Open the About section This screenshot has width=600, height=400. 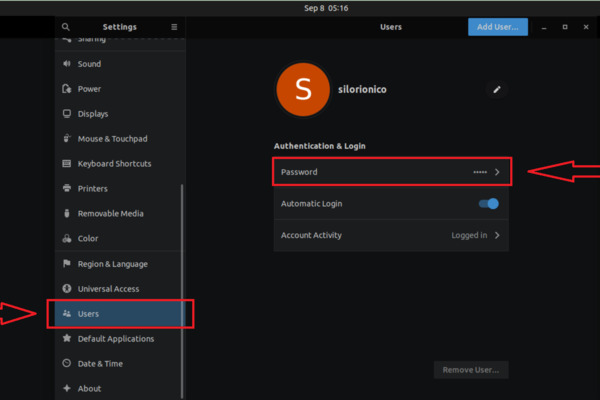(89, 388)
